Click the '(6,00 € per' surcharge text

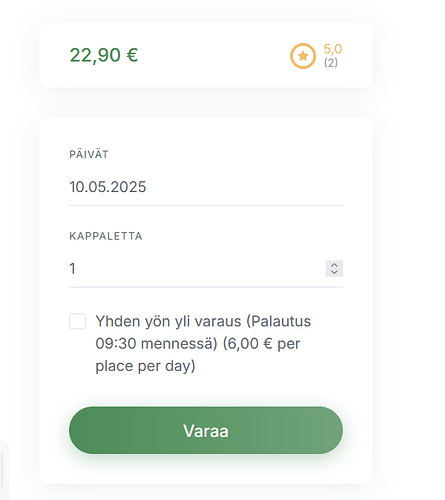262,344
